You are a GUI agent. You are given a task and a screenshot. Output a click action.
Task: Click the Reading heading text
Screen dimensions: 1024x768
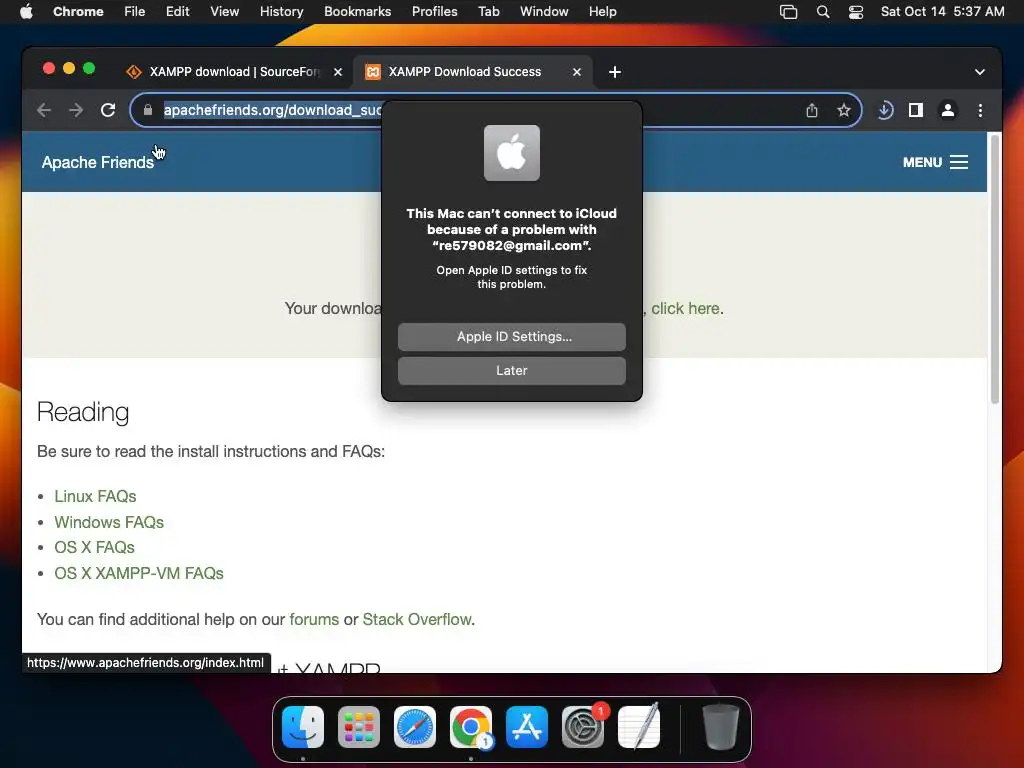[x=83, y=412]
